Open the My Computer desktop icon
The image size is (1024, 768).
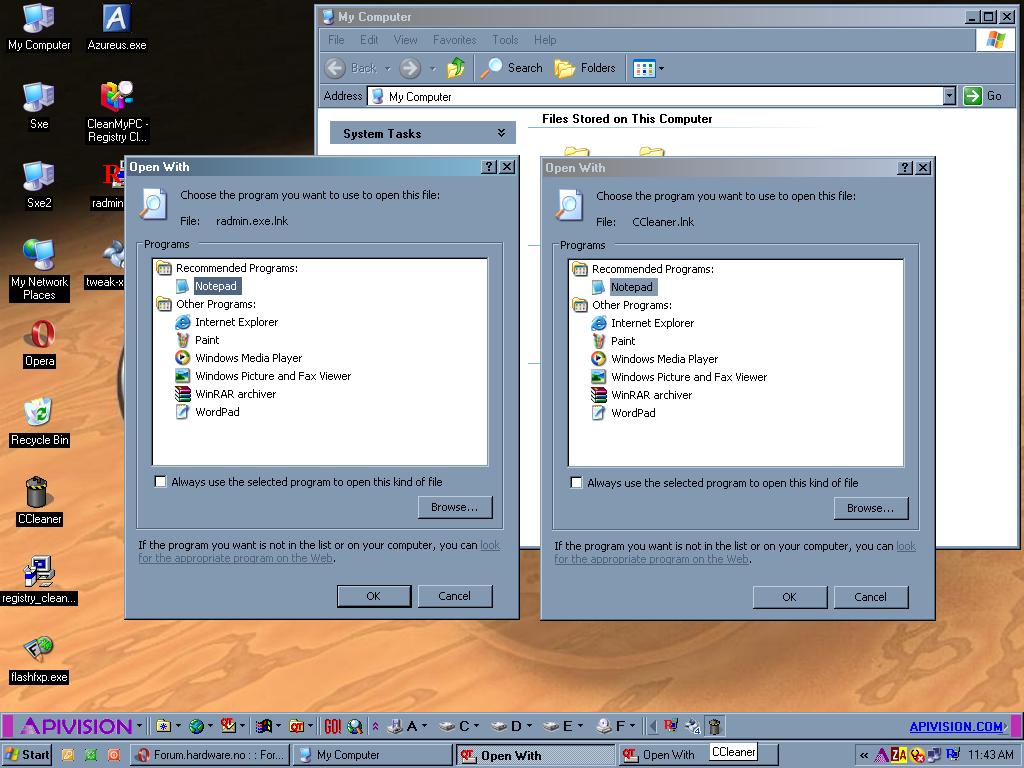39,27
